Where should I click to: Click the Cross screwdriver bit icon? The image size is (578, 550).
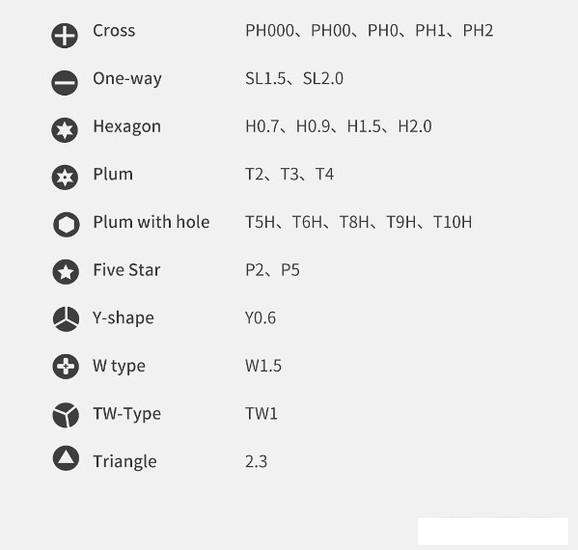65,36
